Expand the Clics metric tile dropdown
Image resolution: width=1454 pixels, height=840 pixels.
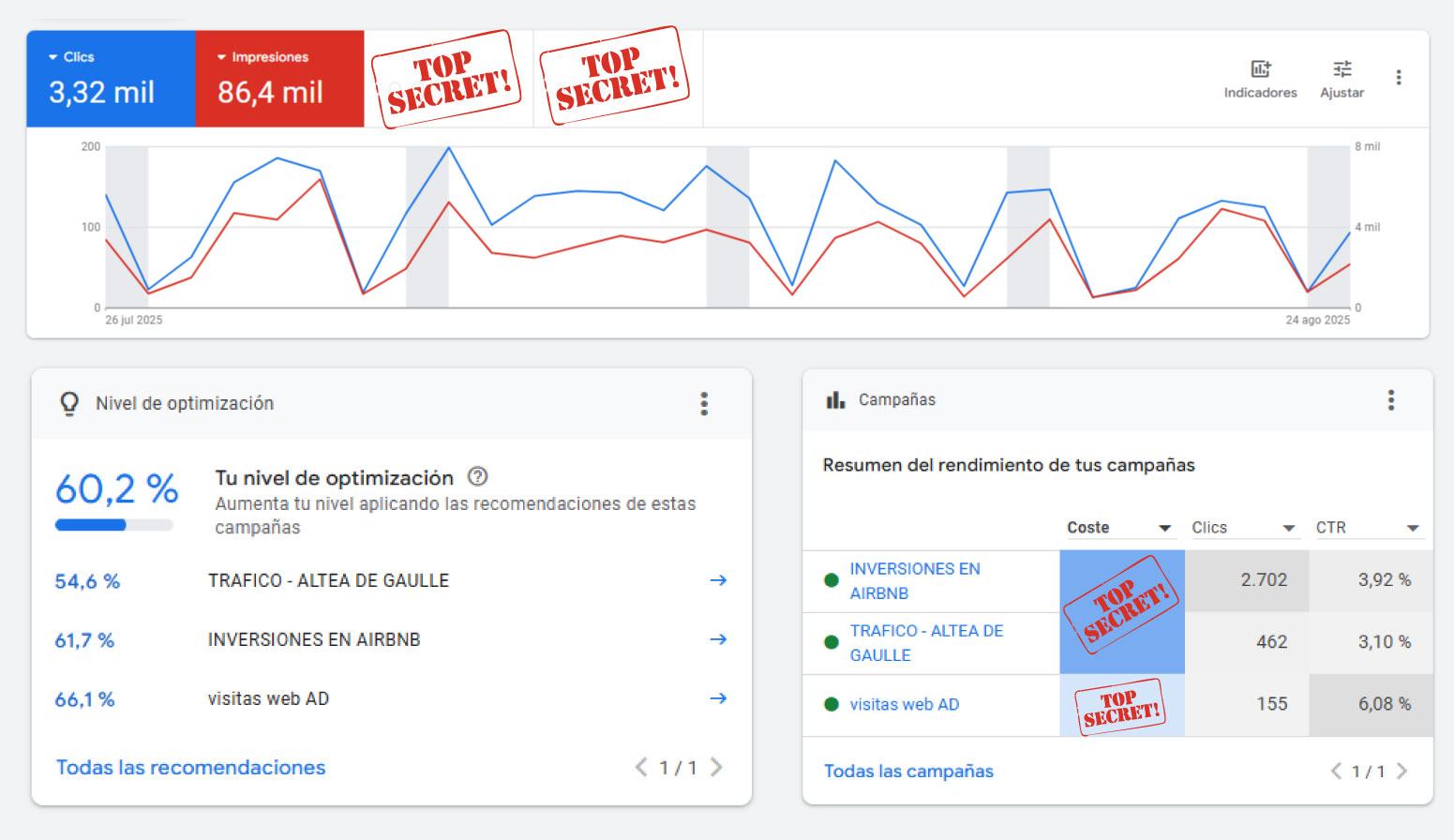53,57
